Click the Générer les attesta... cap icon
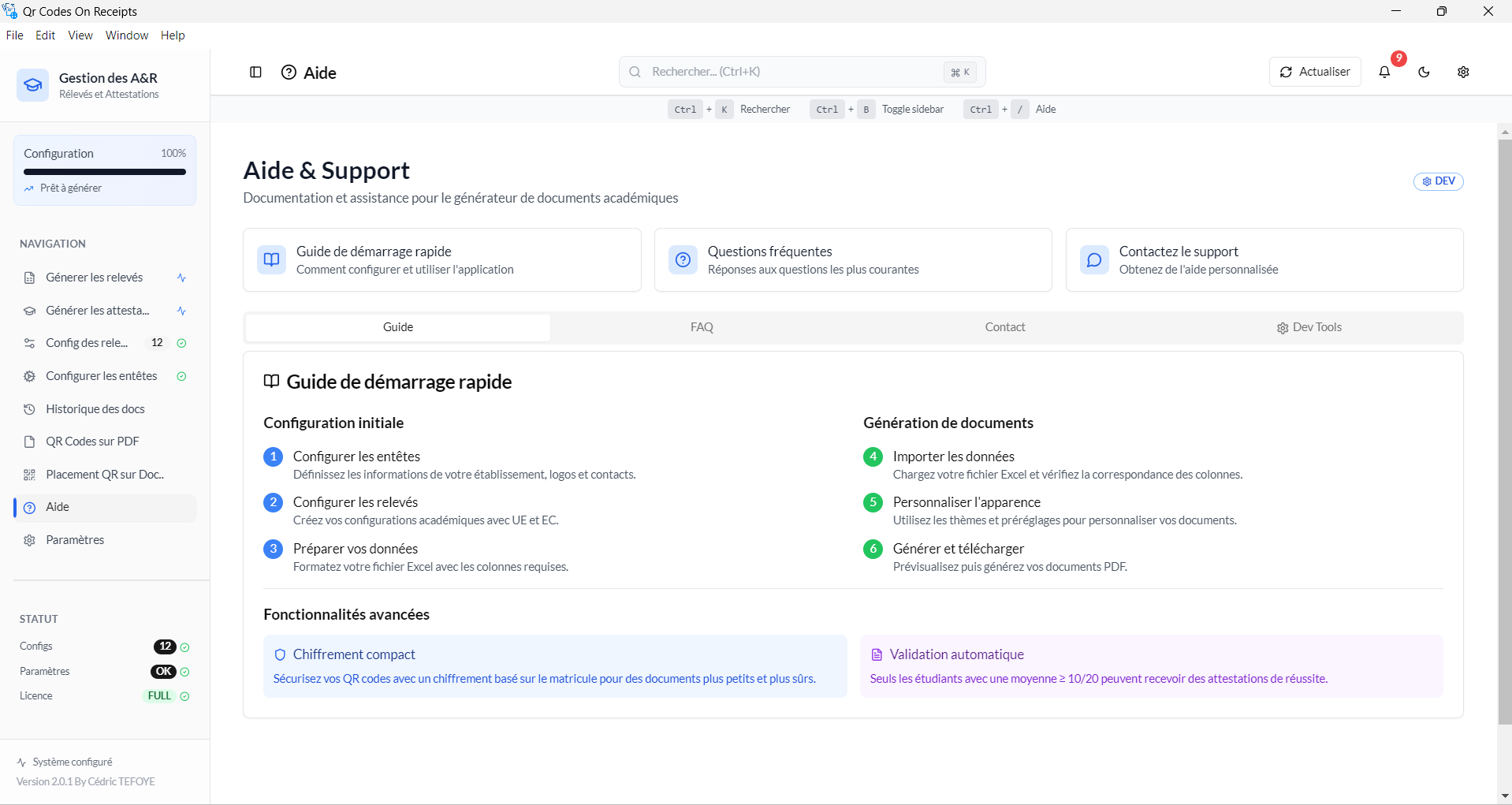Screen dimensions: 1512x805 point(29,311)
